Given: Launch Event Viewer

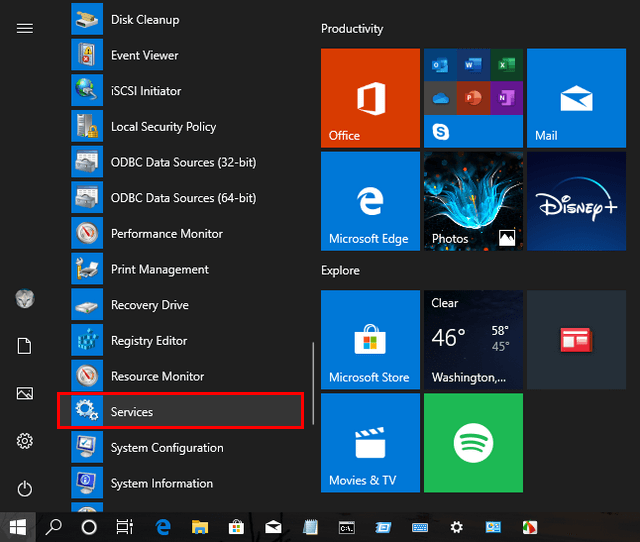Looking at the screenshot, I should 186,55.
